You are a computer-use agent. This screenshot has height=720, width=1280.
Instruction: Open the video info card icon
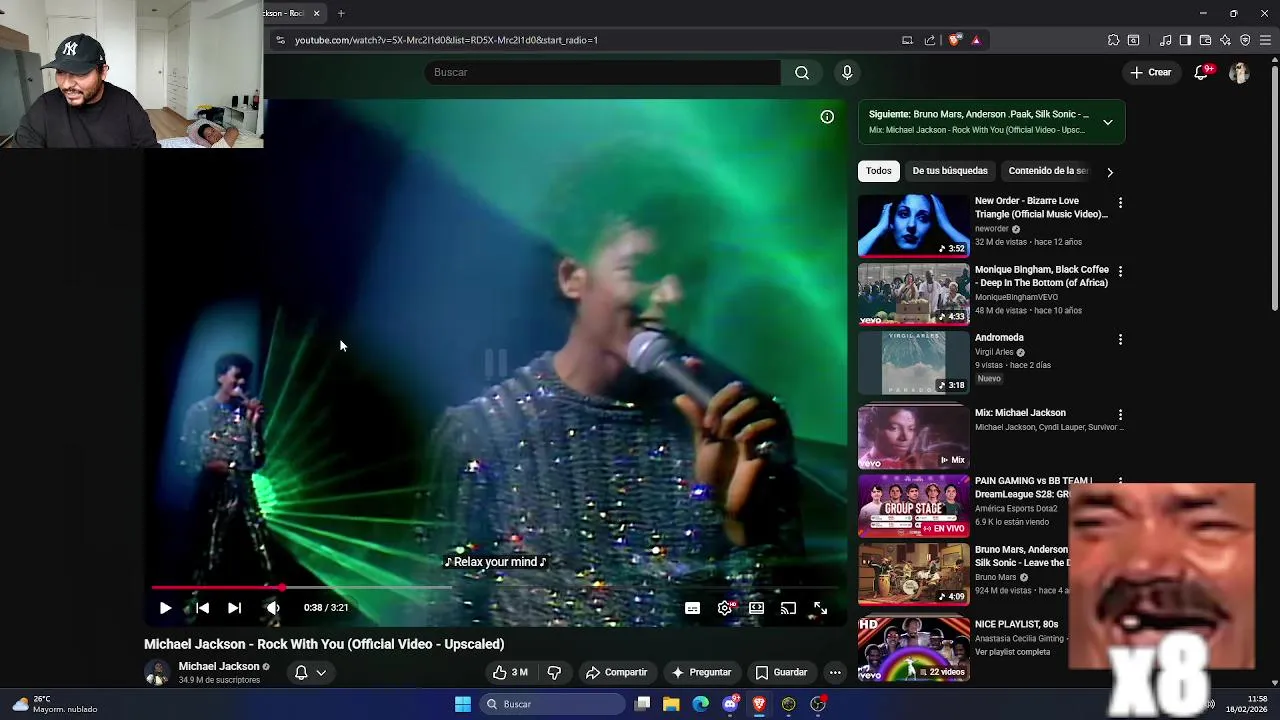pyautogui.click(x=827, y=117)
